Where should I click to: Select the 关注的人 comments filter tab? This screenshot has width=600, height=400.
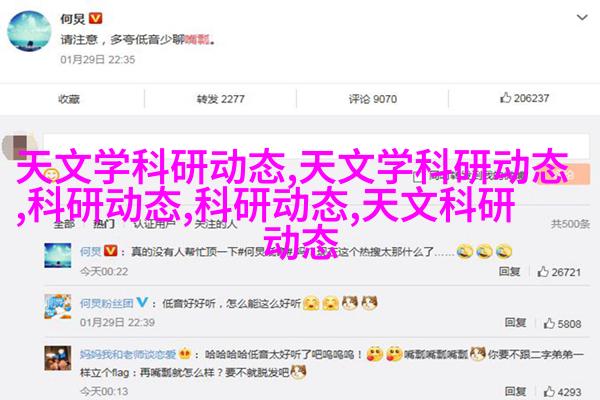pos(215,224)
